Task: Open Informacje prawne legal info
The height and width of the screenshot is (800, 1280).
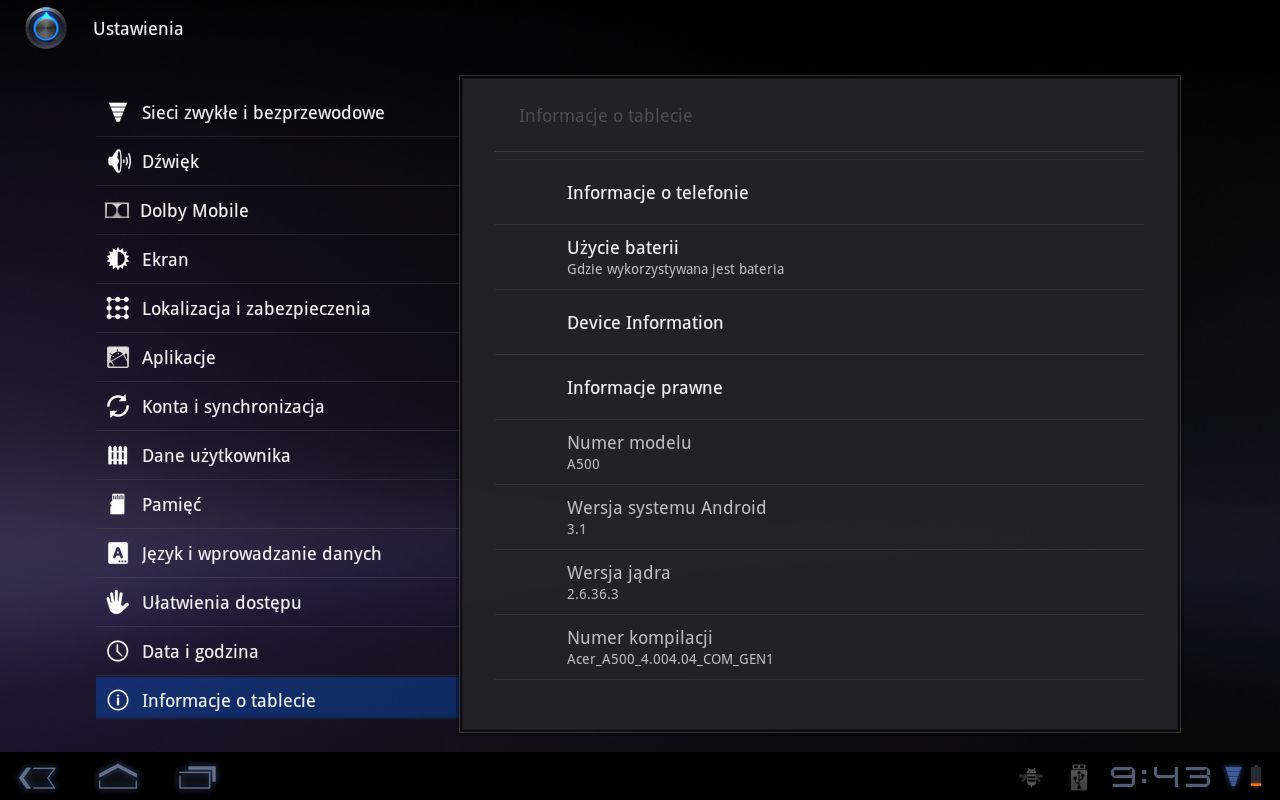Action: [x=819, y=387]
